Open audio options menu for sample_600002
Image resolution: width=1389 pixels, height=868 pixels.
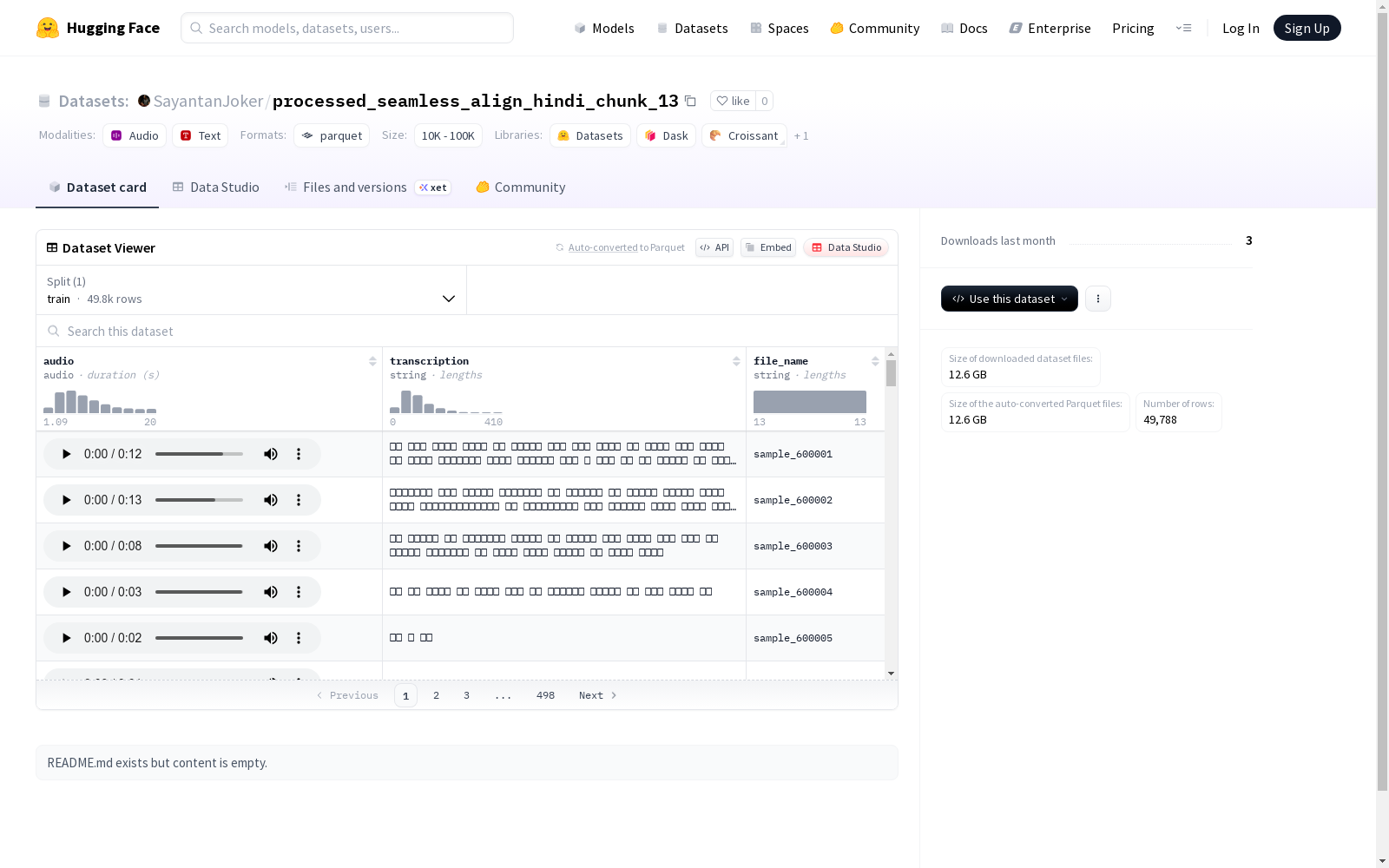pos(299,500)
